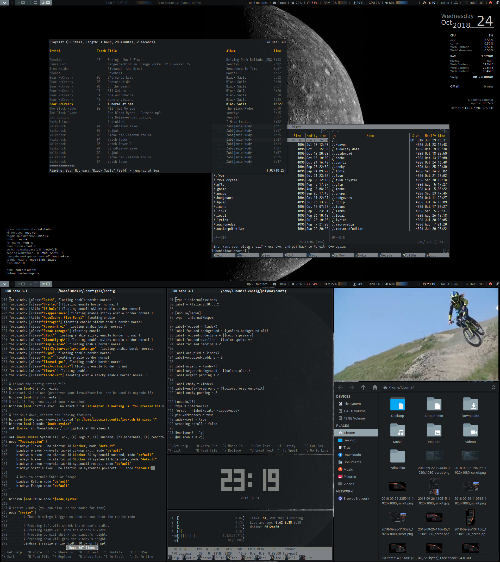Click the 23:19 terminal clock
Image resolution: width=500 pixels, height=563 pixels.
click(x=250, y=480)
